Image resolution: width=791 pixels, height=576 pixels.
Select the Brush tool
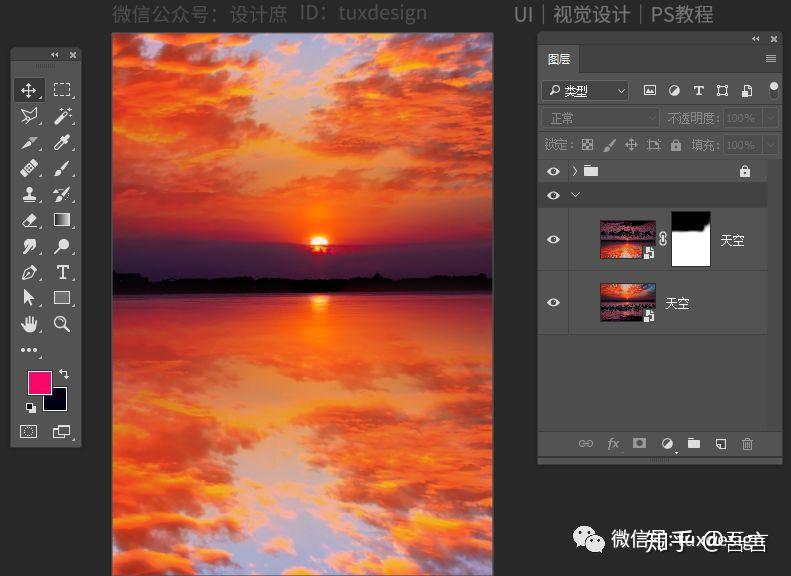click(x=62, y=168)
